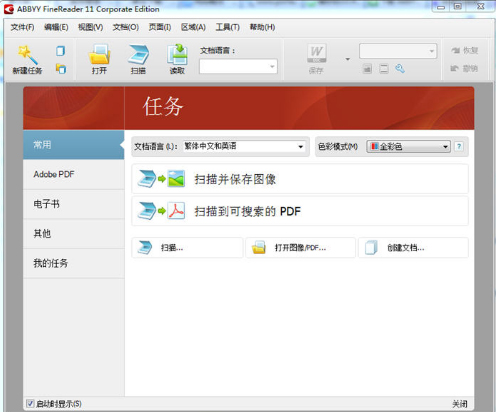The width and height of the screenshot is (496, 412).
Task: Click the Scan toolbar icon
Action: click(x=138, y=54)
